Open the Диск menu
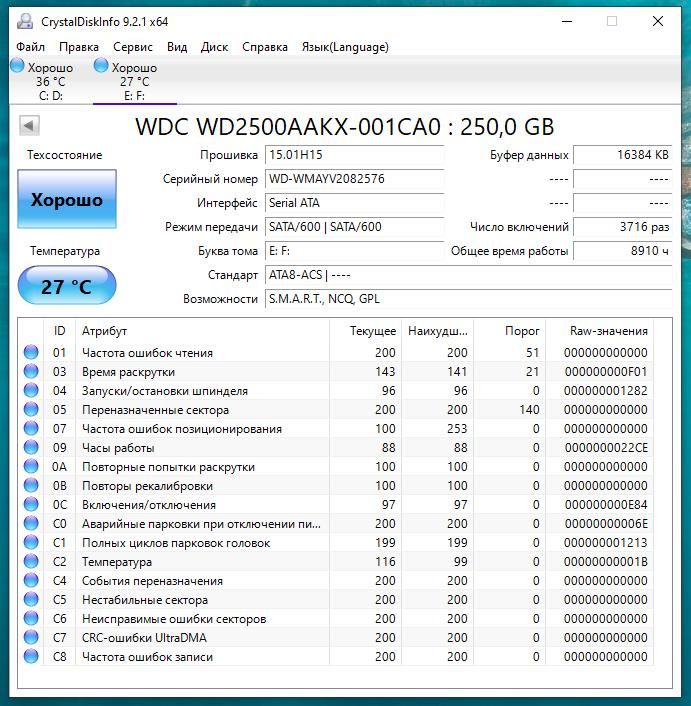691x706 pixels. click(x=214, y=47)
